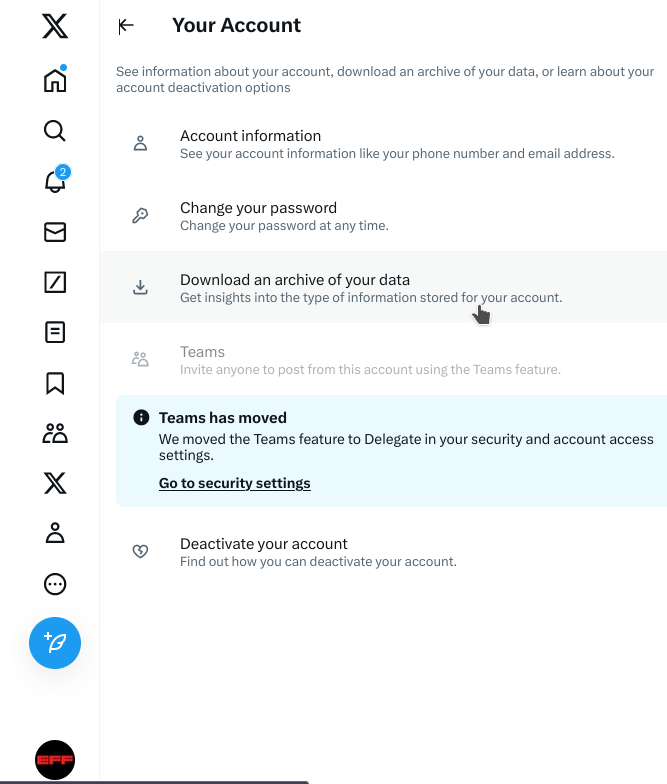Open Lists icon in sidebar

click(55, 332)
